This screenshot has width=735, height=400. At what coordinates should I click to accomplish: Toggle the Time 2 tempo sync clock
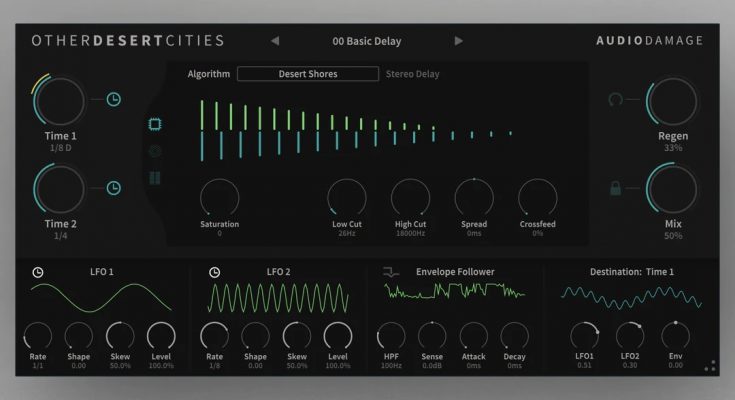(114, 187)
